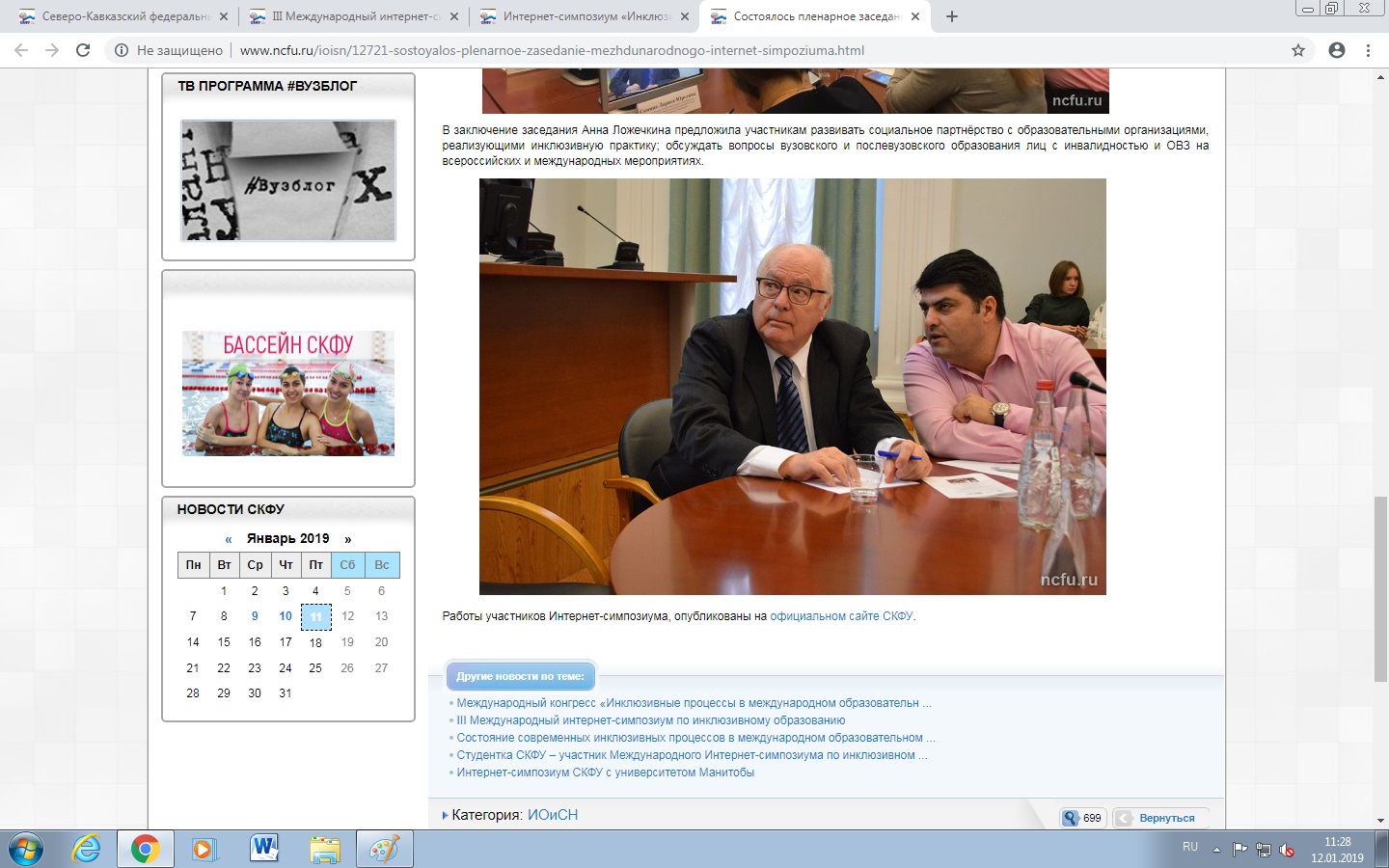Click 'НОВОСТИ СКФУ' heading
This screenshot has height=868, width=1389.
click(x=231, y=509)
